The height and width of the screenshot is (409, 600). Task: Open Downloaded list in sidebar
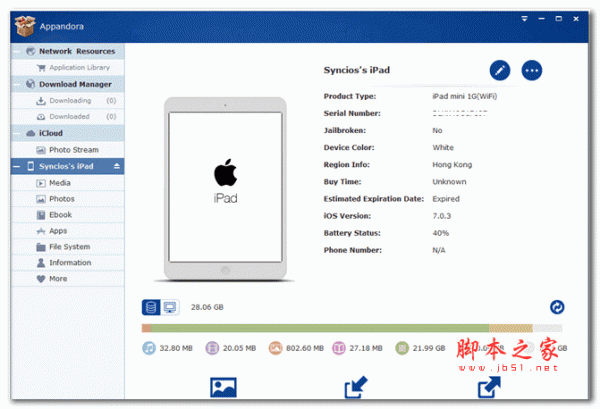67,117
